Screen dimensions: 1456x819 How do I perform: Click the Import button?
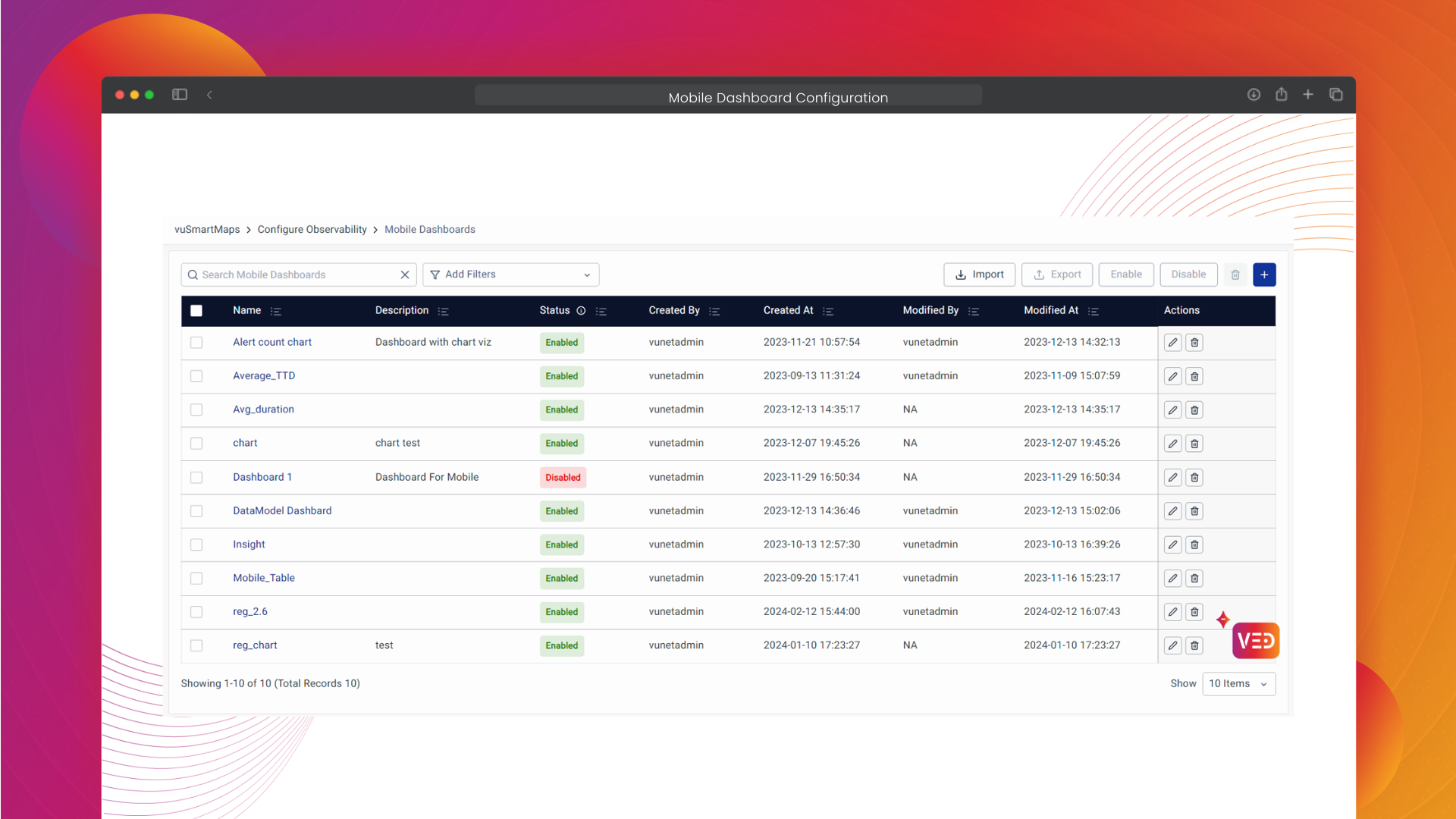[979, 275]
